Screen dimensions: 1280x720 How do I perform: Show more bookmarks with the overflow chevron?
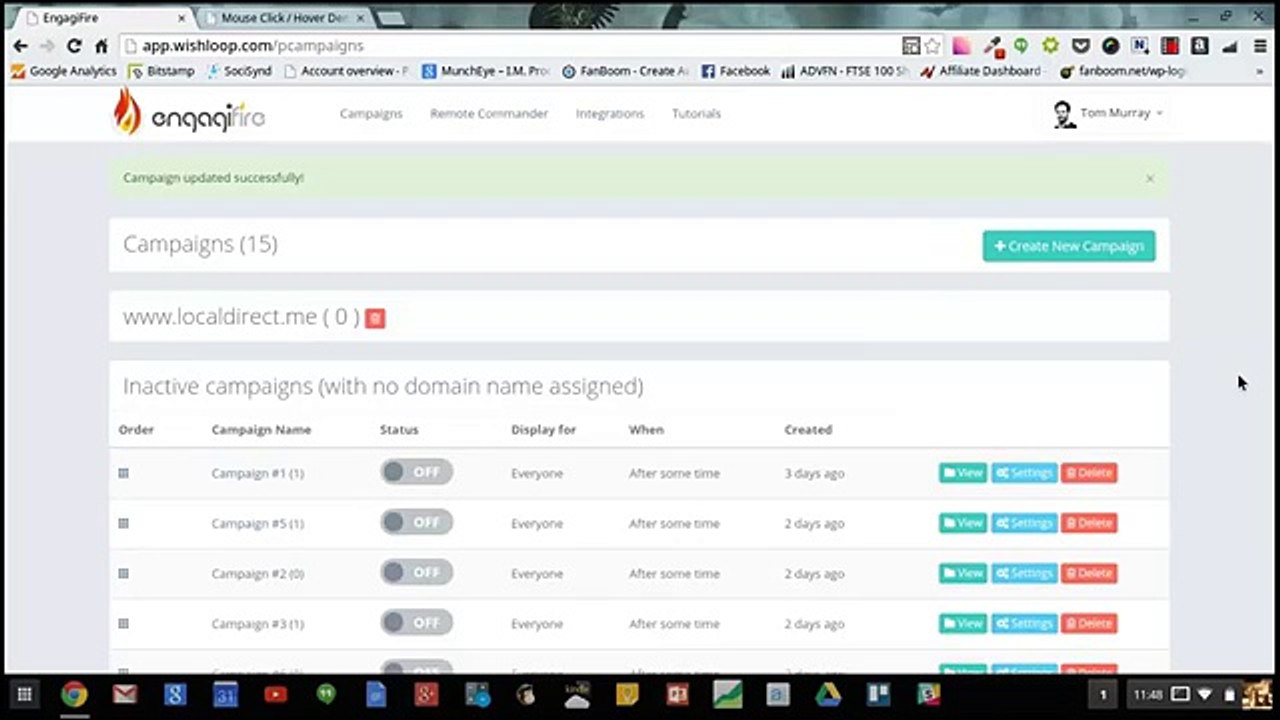click(x=1259, y=72)
